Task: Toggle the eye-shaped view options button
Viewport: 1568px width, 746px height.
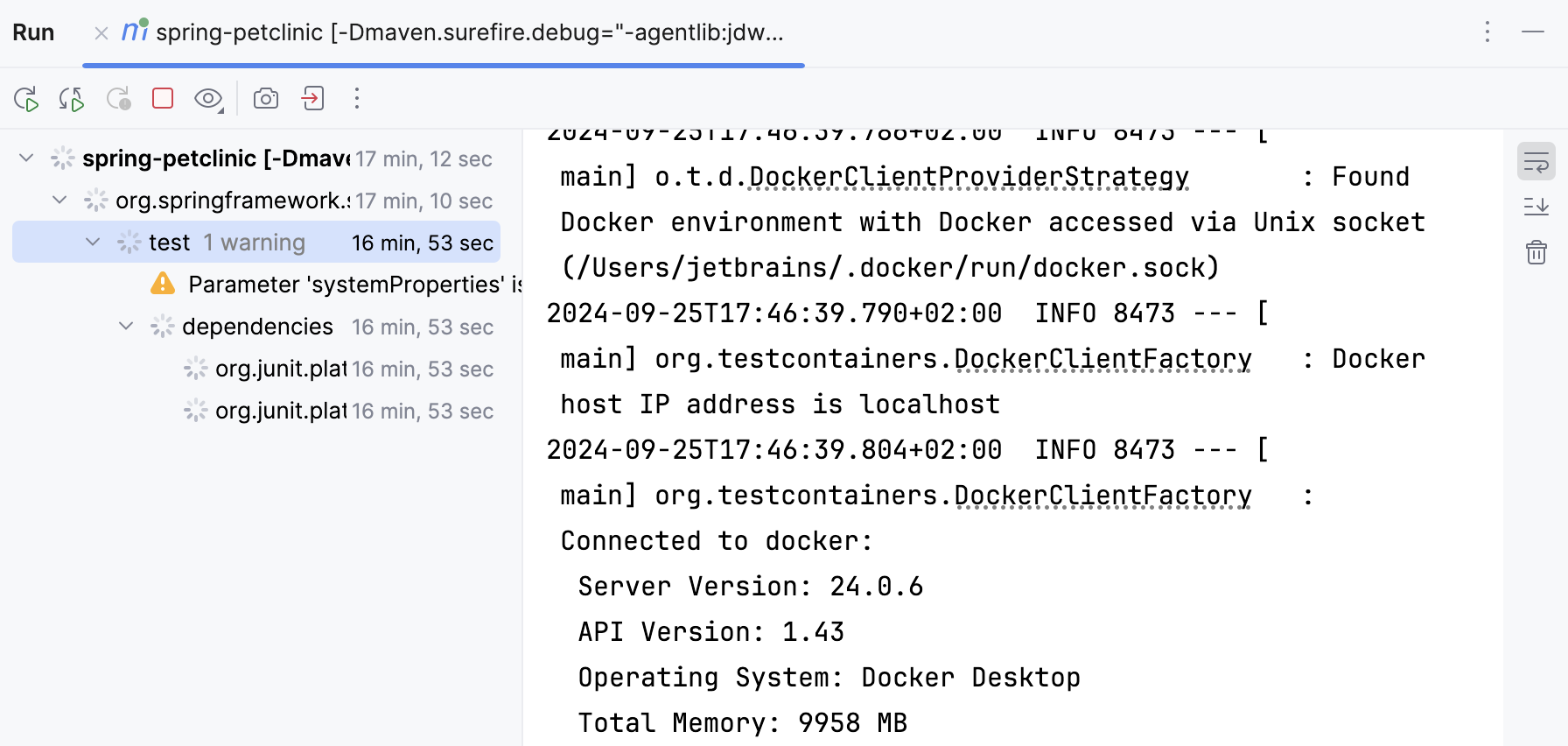Action: (x=208, y=99)
